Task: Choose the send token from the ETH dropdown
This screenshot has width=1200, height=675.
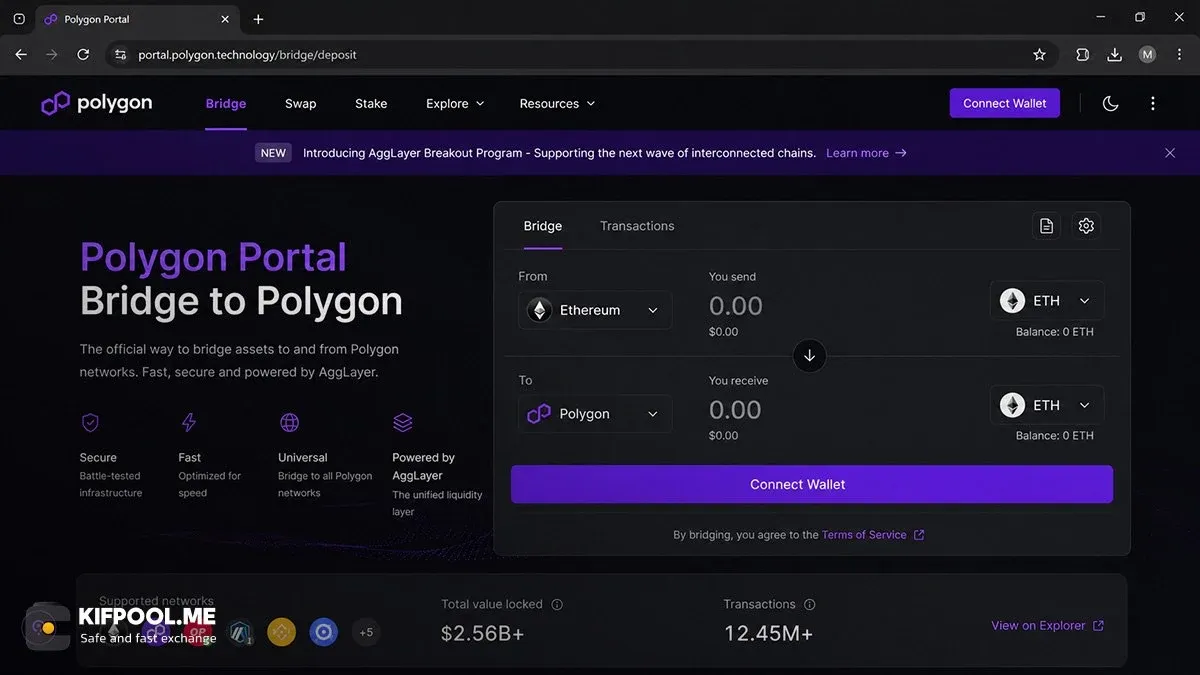Action: click(1047, 300)
